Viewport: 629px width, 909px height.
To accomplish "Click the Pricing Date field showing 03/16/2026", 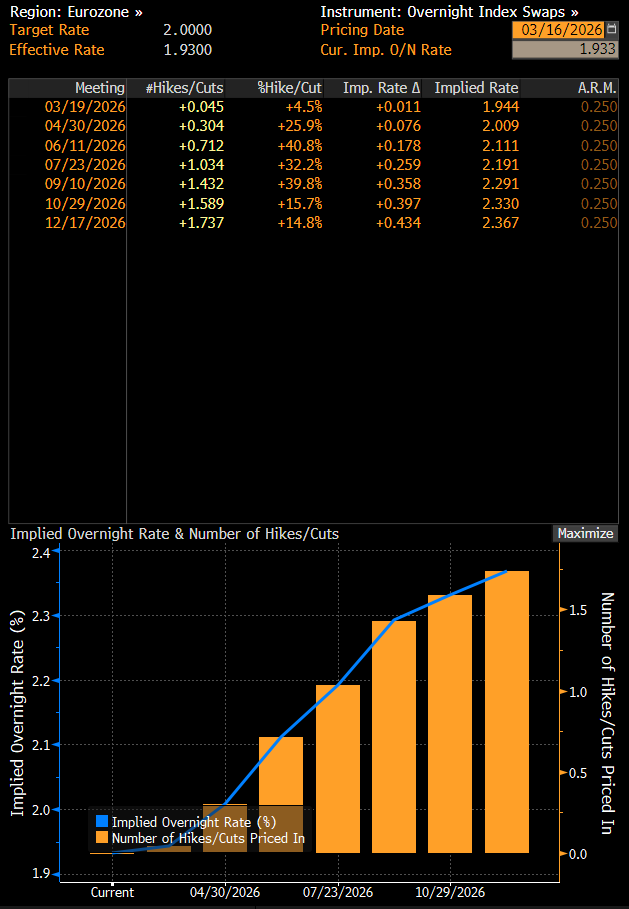I will 557,30.
